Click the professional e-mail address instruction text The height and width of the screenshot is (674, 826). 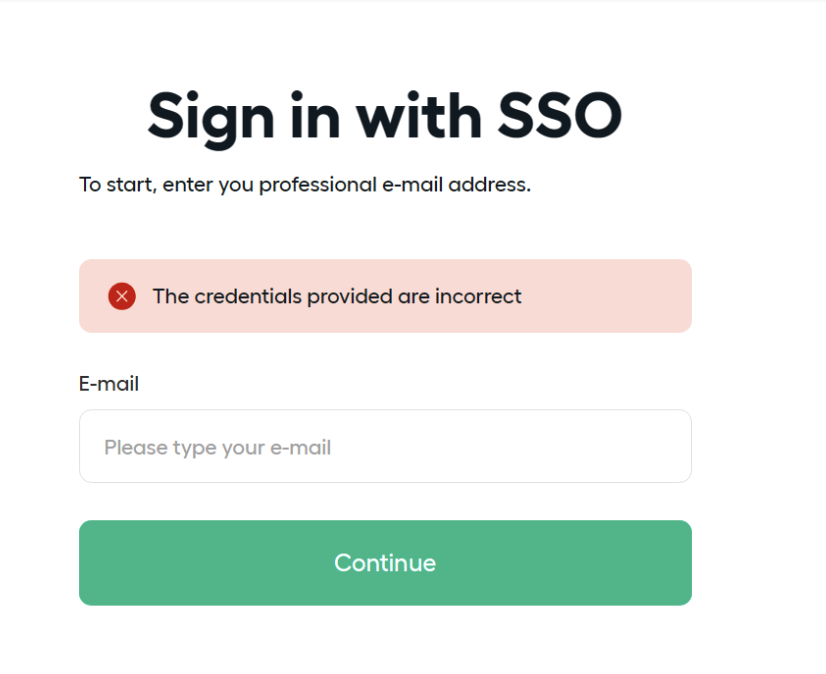[x=305, y=185]
